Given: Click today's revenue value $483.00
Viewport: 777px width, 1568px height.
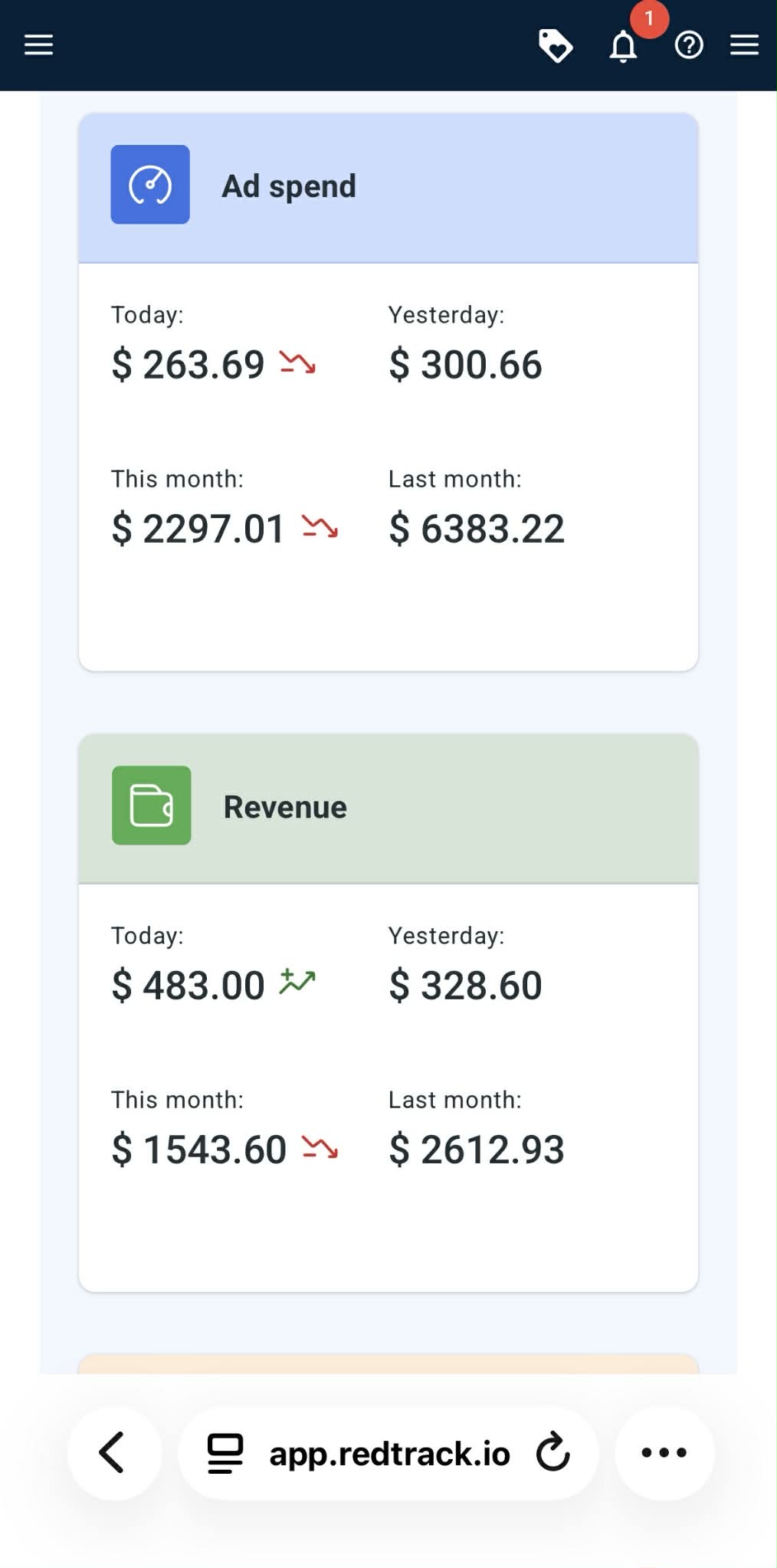Looking at the screenshot, I should point(189,986).
